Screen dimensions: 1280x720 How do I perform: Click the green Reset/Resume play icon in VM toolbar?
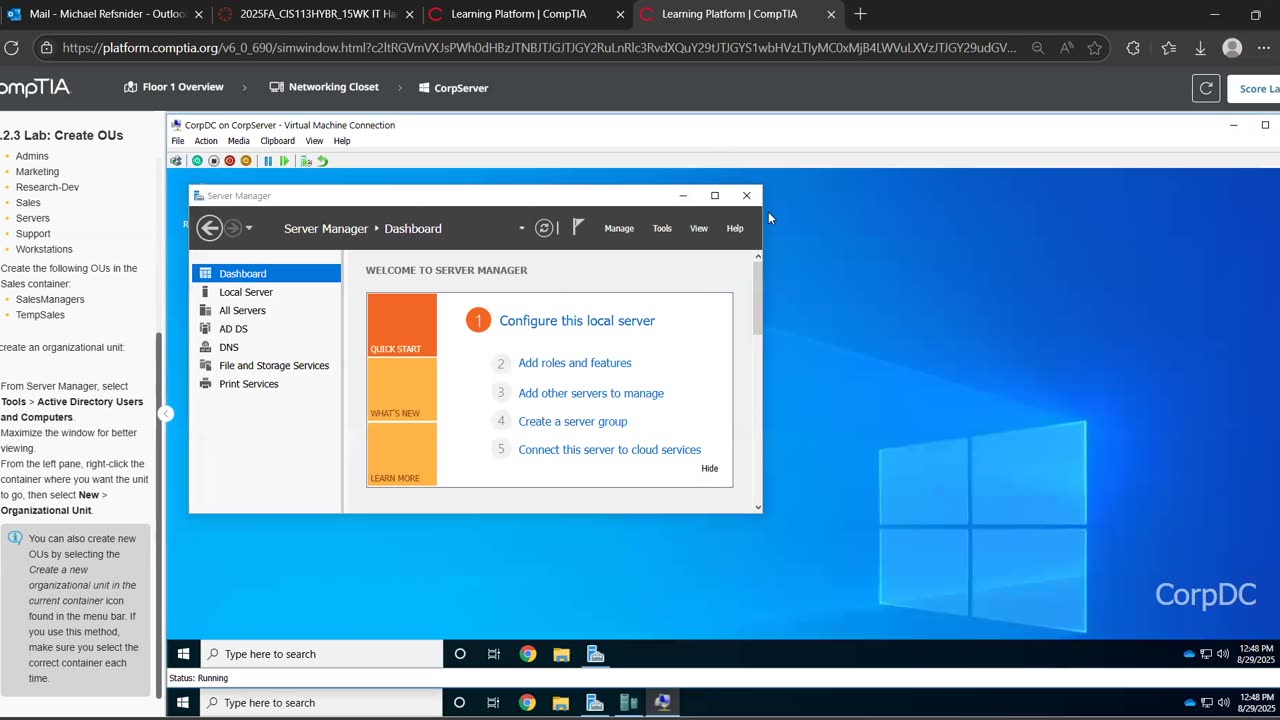(x=285, y=161)
